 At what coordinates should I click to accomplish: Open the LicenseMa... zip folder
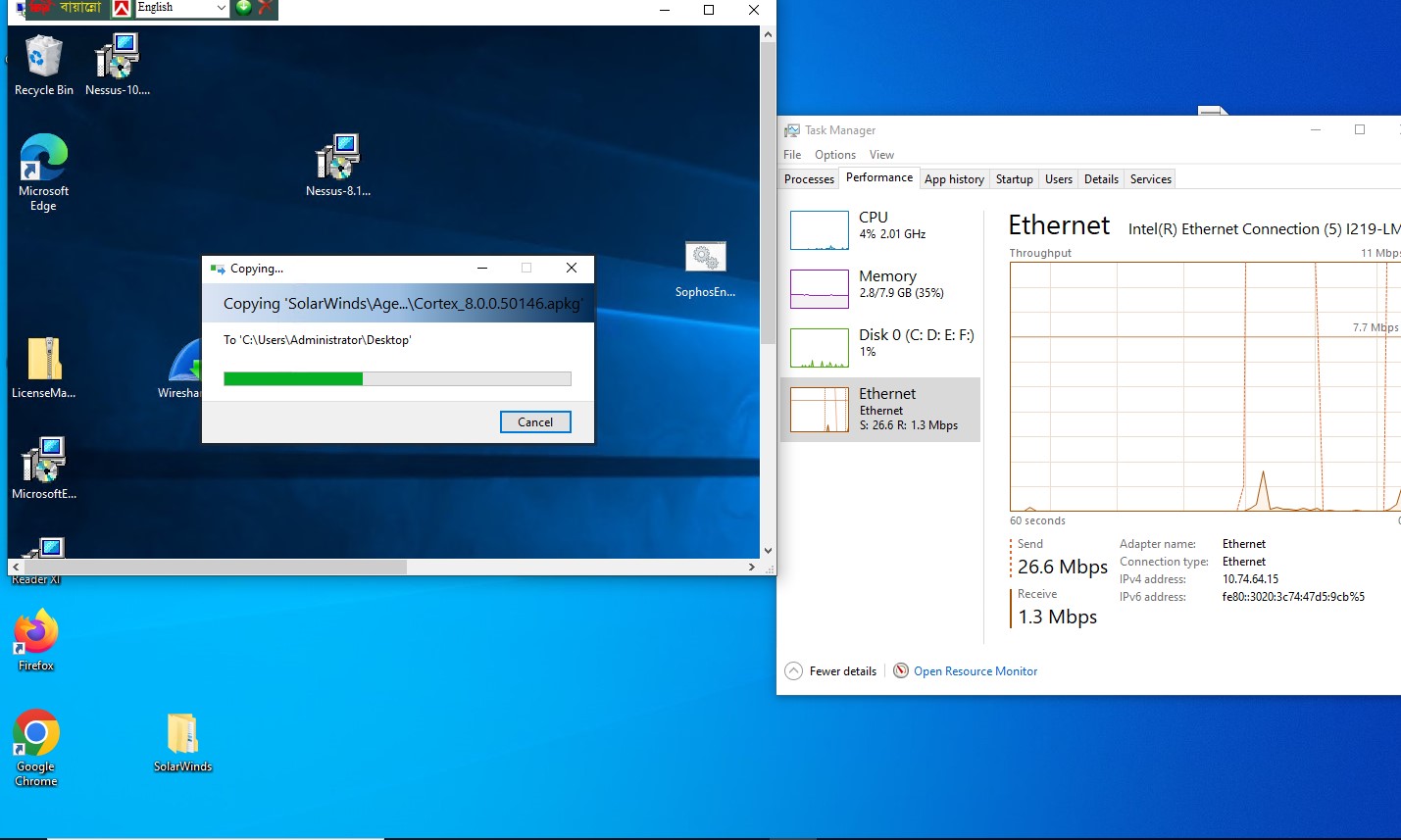(44, 368)
